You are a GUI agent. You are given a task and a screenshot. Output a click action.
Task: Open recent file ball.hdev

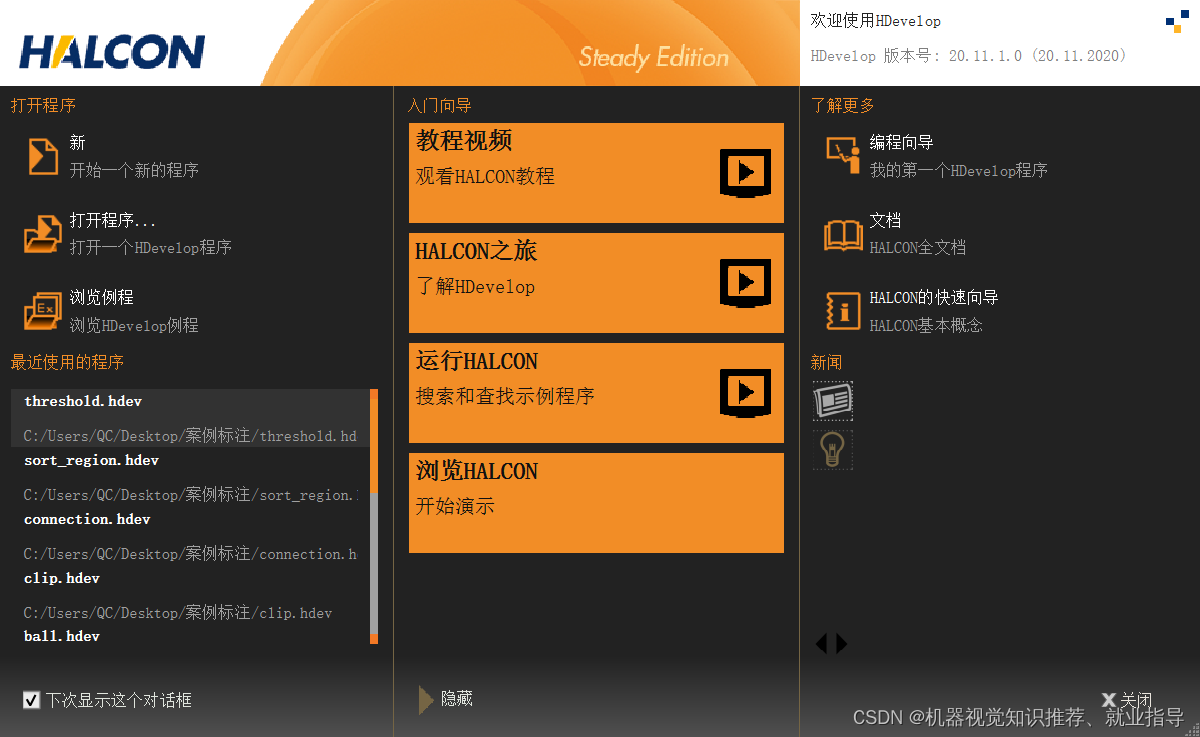(x=62, y=636)
